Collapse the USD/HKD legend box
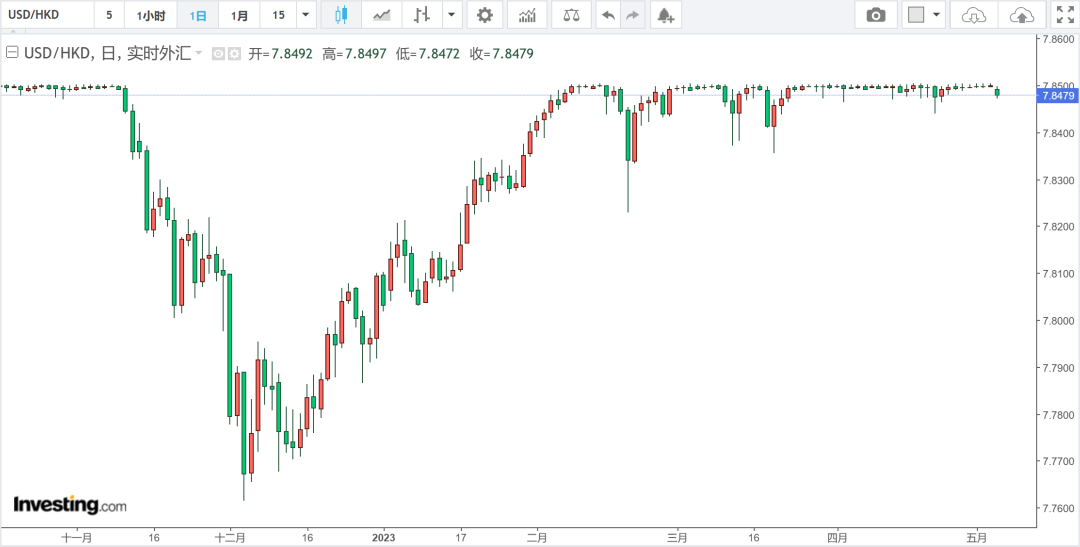The width and height of the screenshot is (1080, 547). tap(13, 52)
